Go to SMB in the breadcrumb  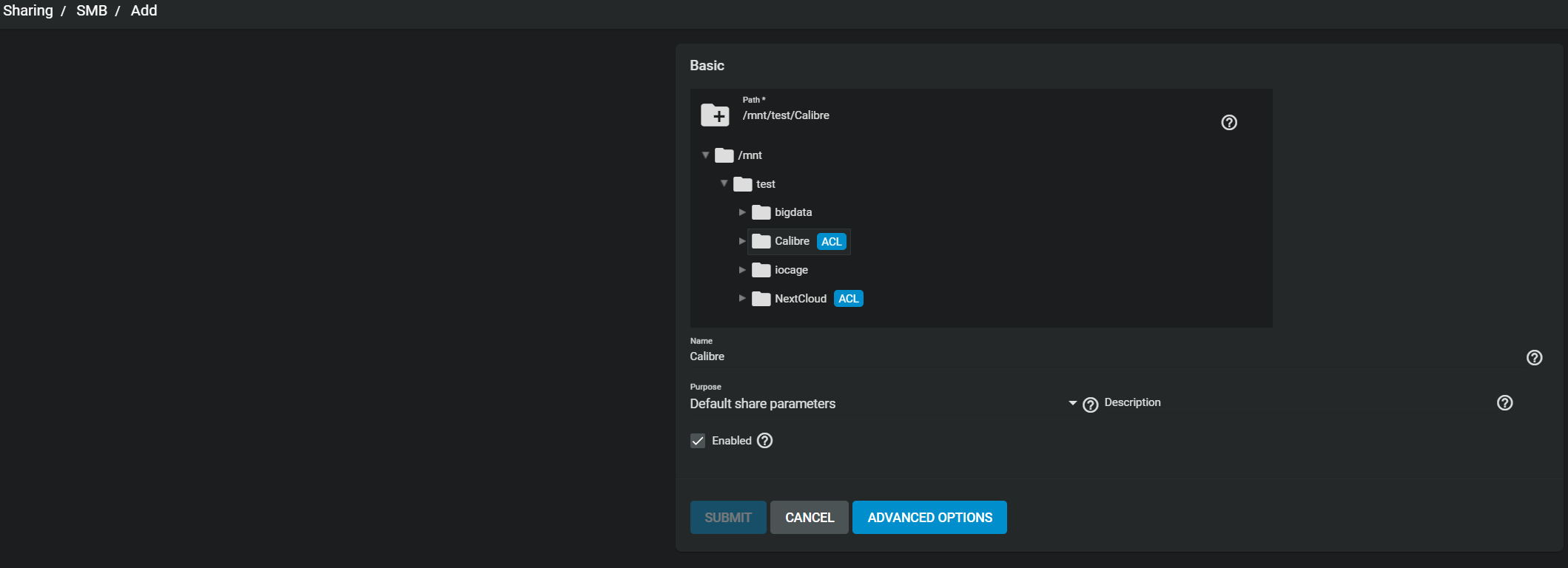[x=92, y=10]
